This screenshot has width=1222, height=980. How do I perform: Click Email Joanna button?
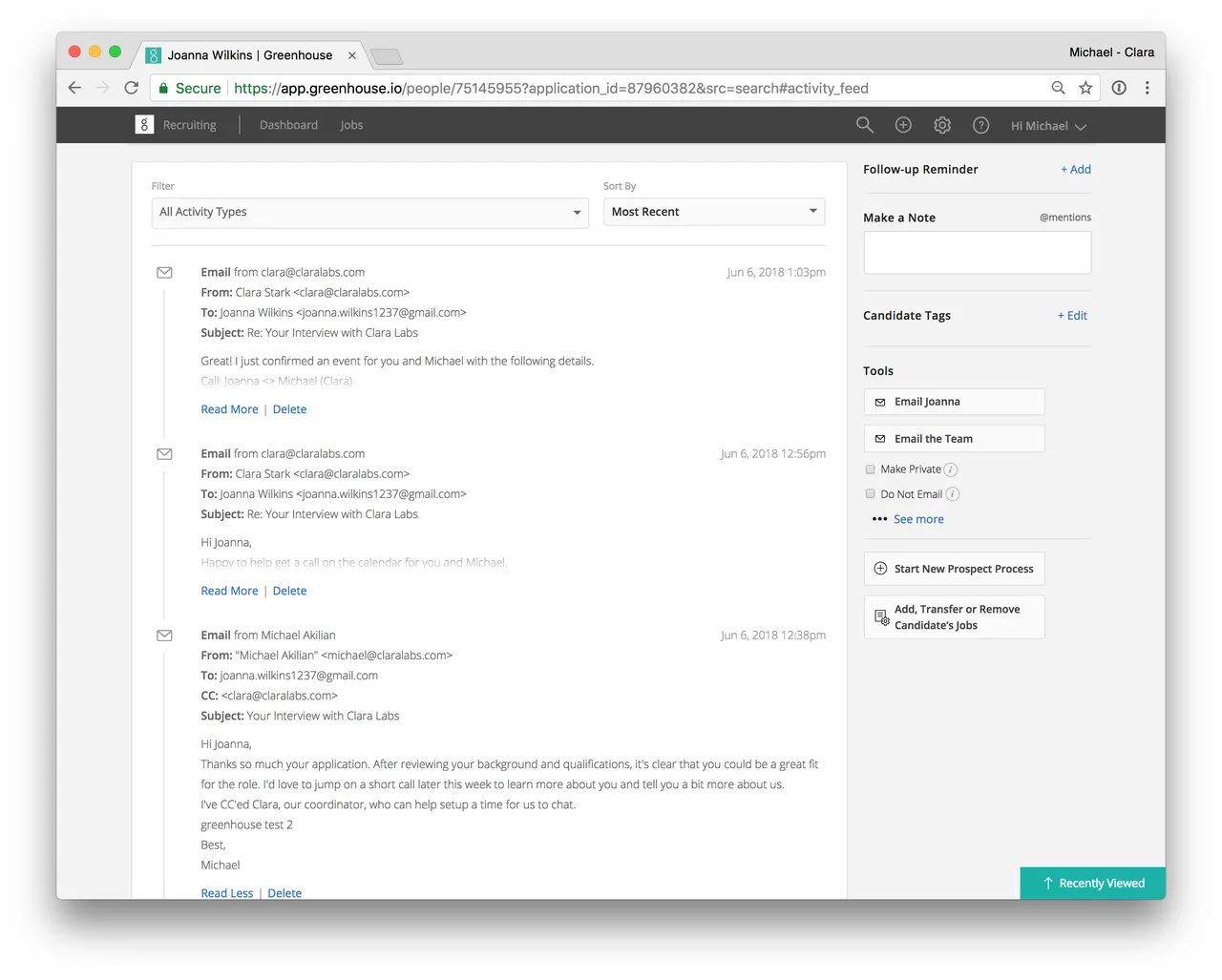(x=955, y=402)
